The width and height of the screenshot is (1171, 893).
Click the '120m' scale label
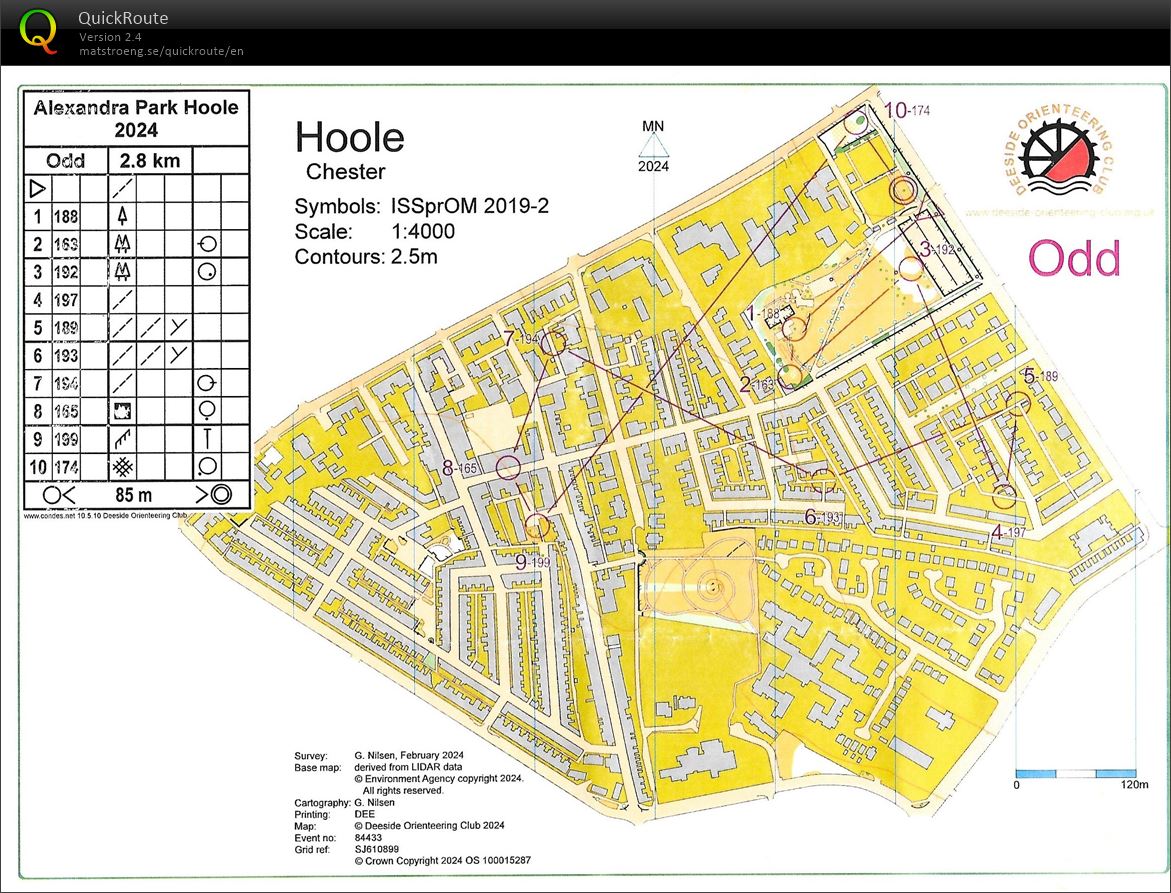1134,785
